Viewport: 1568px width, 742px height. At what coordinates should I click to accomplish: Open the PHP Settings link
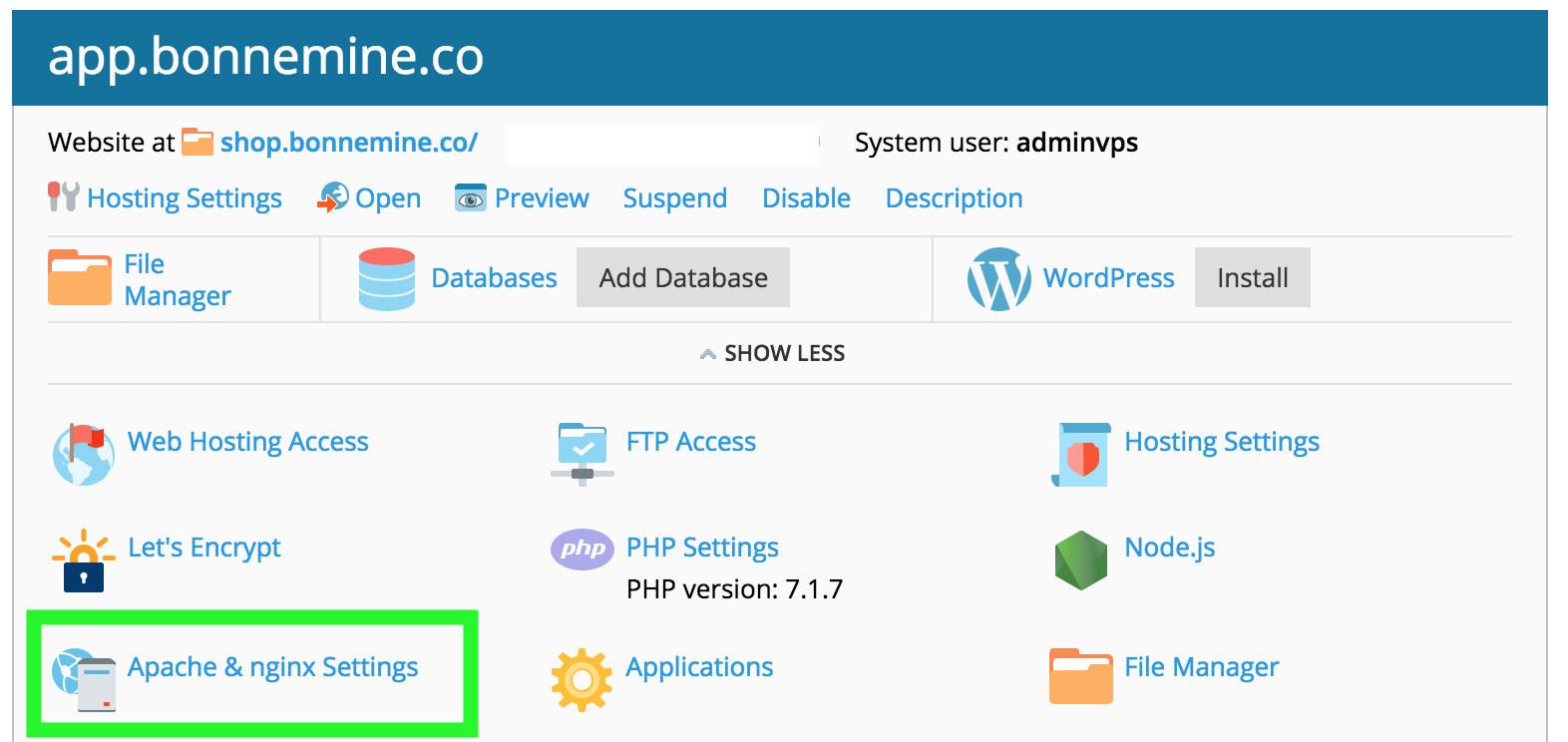(x=702, y=548)
